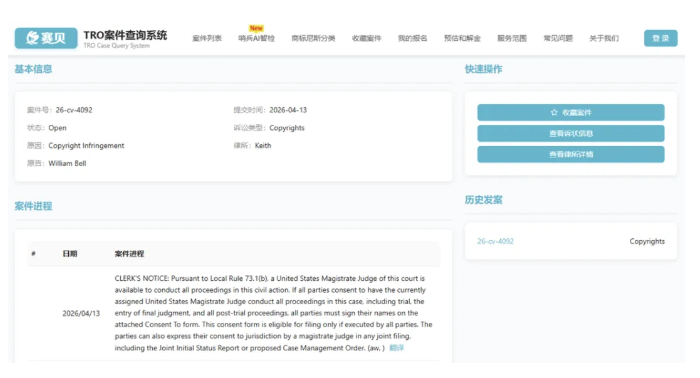700x378 pixels.
Task: Click the 日期 column header
Action: [70, 253]
